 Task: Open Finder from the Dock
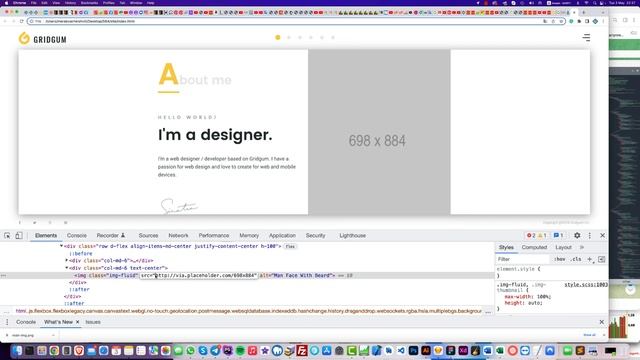17,351
